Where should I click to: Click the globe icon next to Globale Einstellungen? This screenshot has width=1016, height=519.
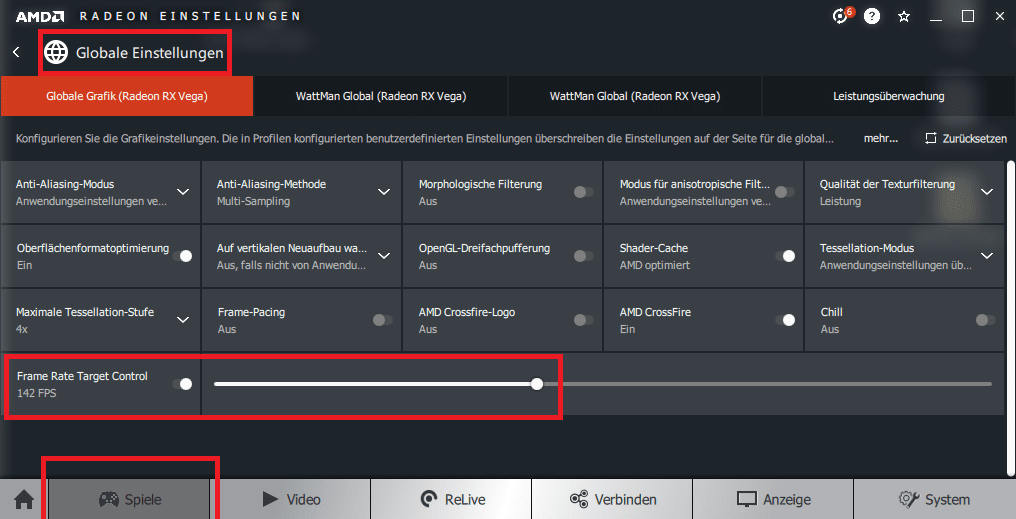tap(56, 52)
